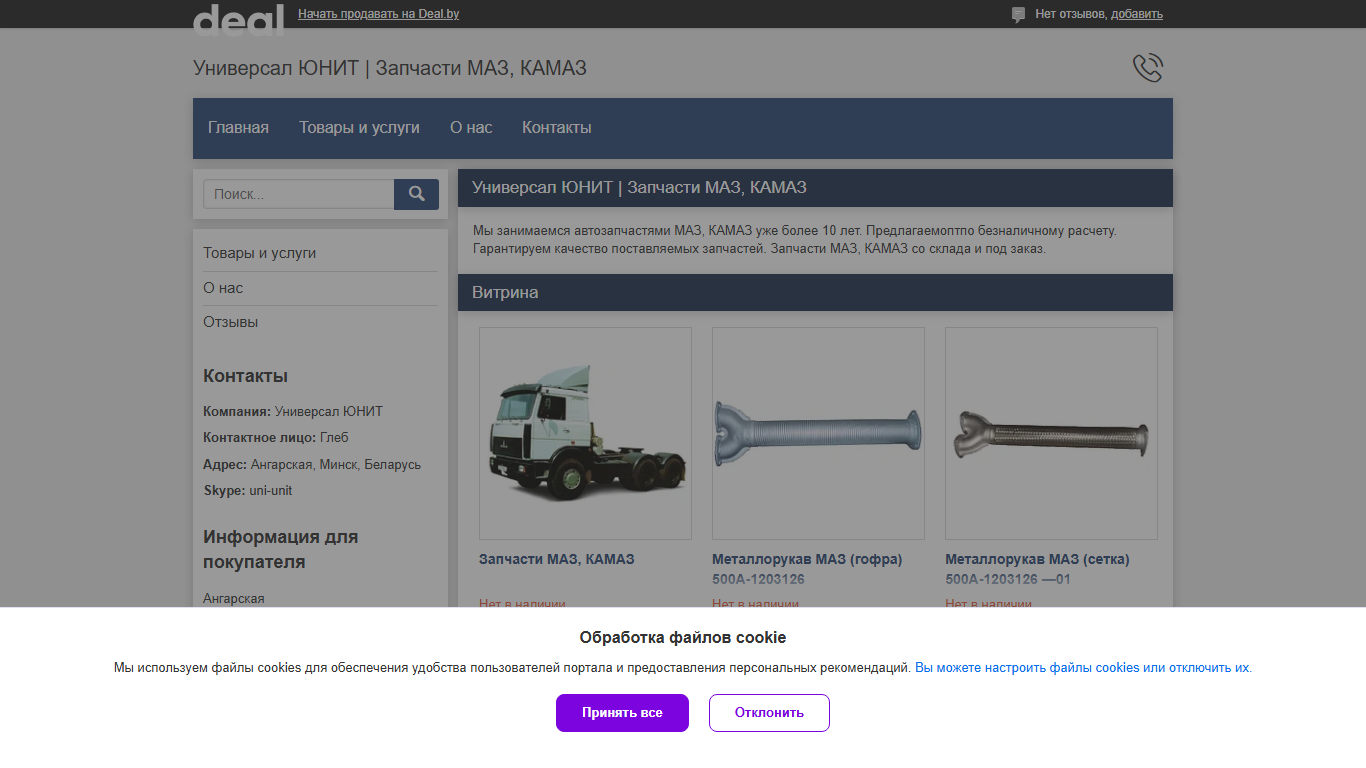Click the Поиск search input field
1366x768 pixels.
[x=299, y=194]
